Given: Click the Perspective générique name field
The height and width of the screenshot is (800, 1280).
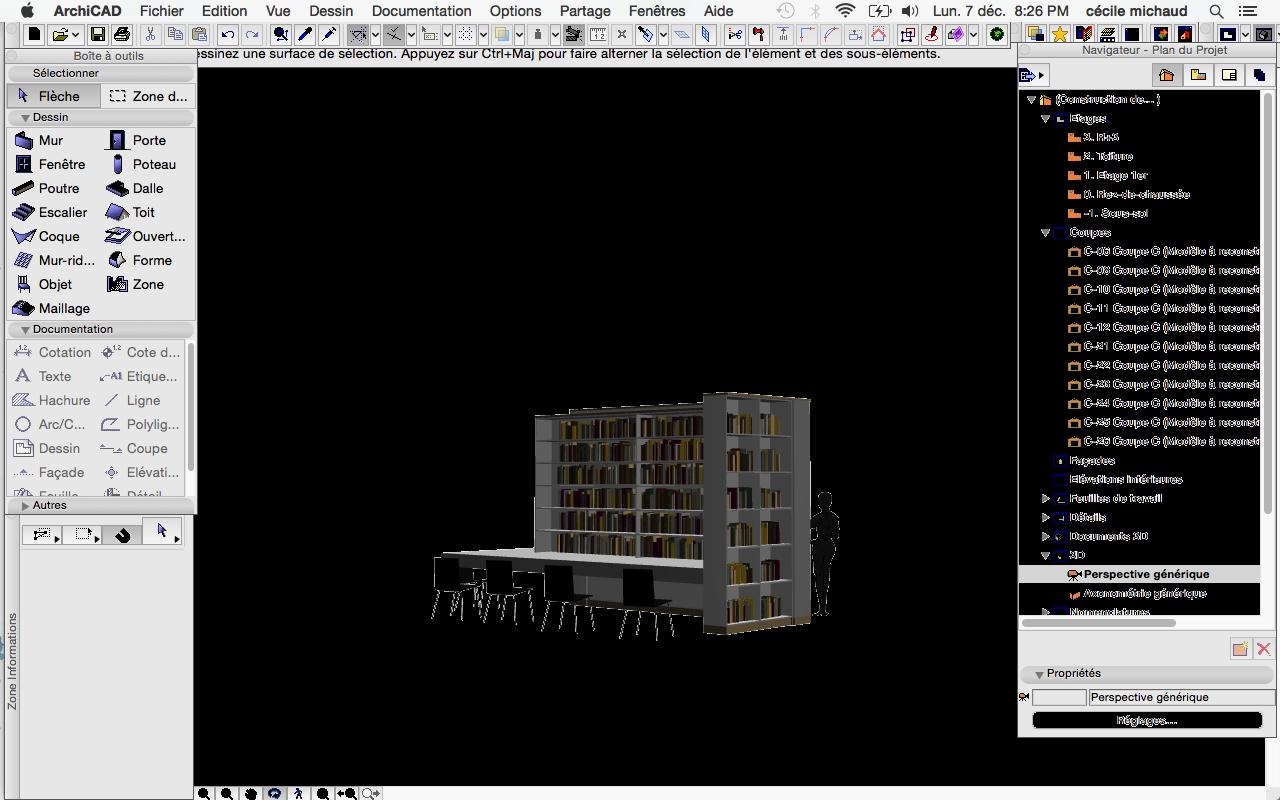Looking at the screenshot, I should coord(1182,698).
